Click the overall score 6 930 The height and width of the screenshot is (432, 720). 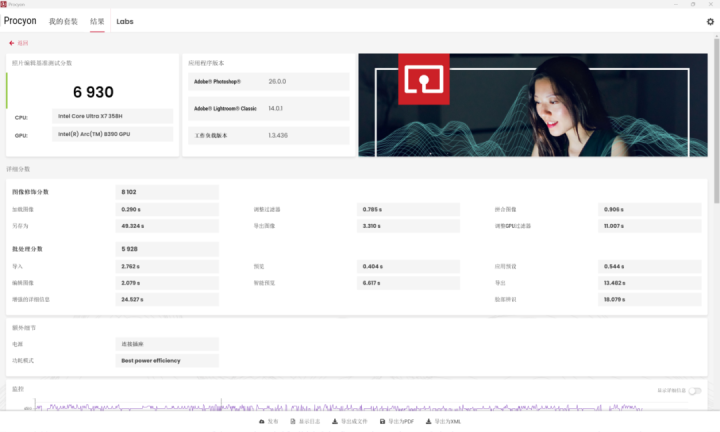pyautogui.click(x=92, y=92)
